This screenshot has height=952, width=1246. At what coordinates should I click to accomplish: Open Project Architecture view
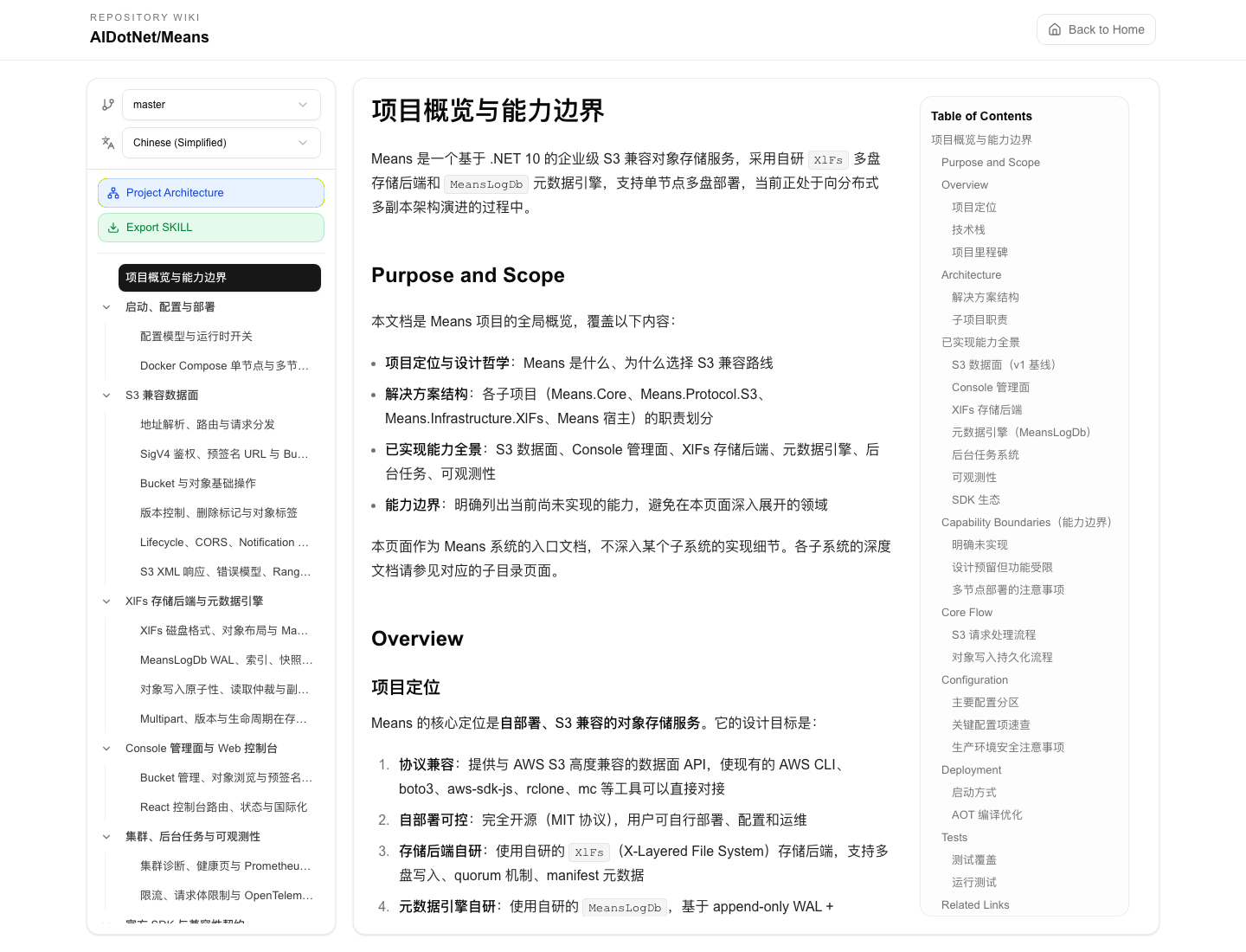[211, 193]
